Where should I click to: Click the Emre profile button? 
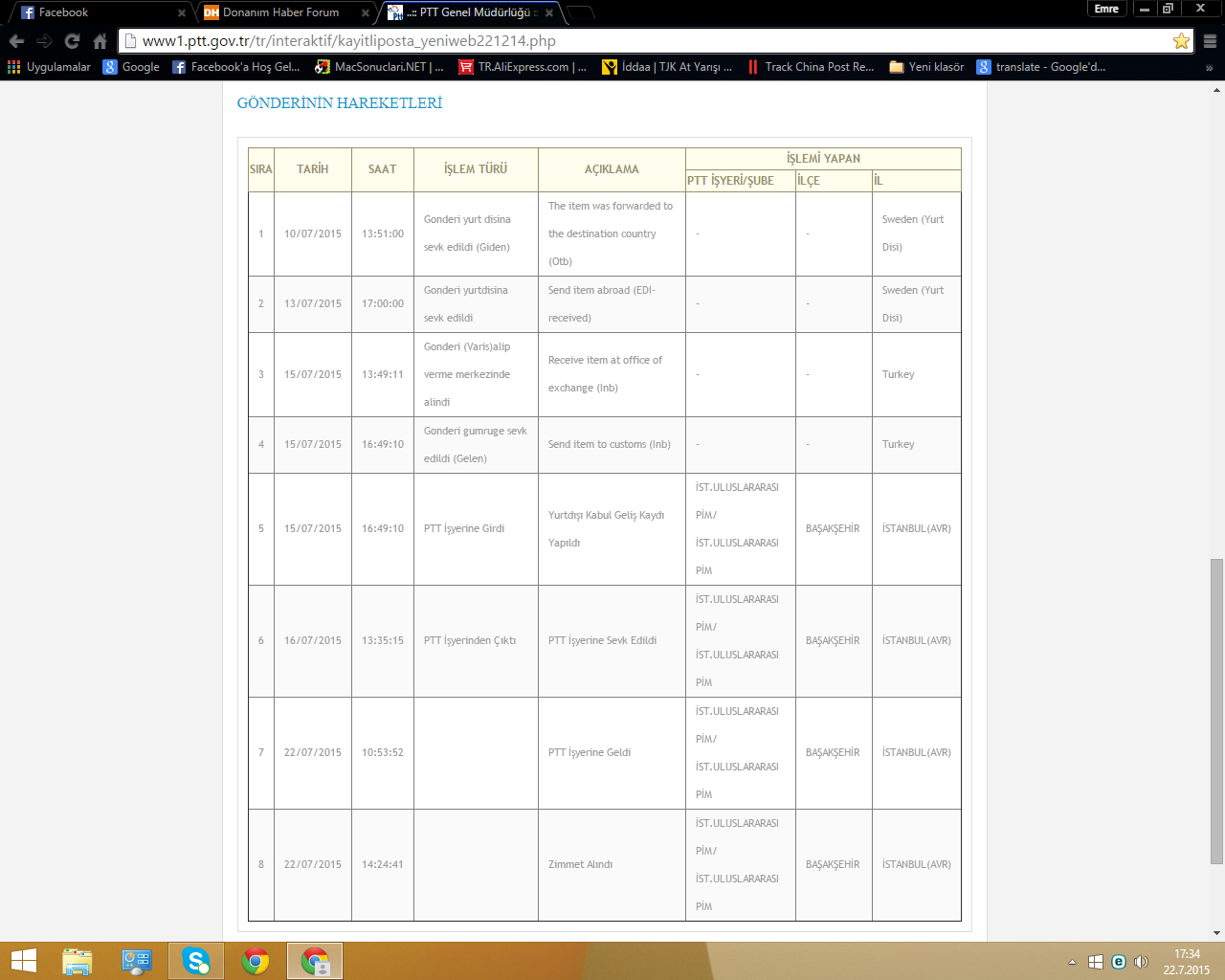coord(1106,9)
